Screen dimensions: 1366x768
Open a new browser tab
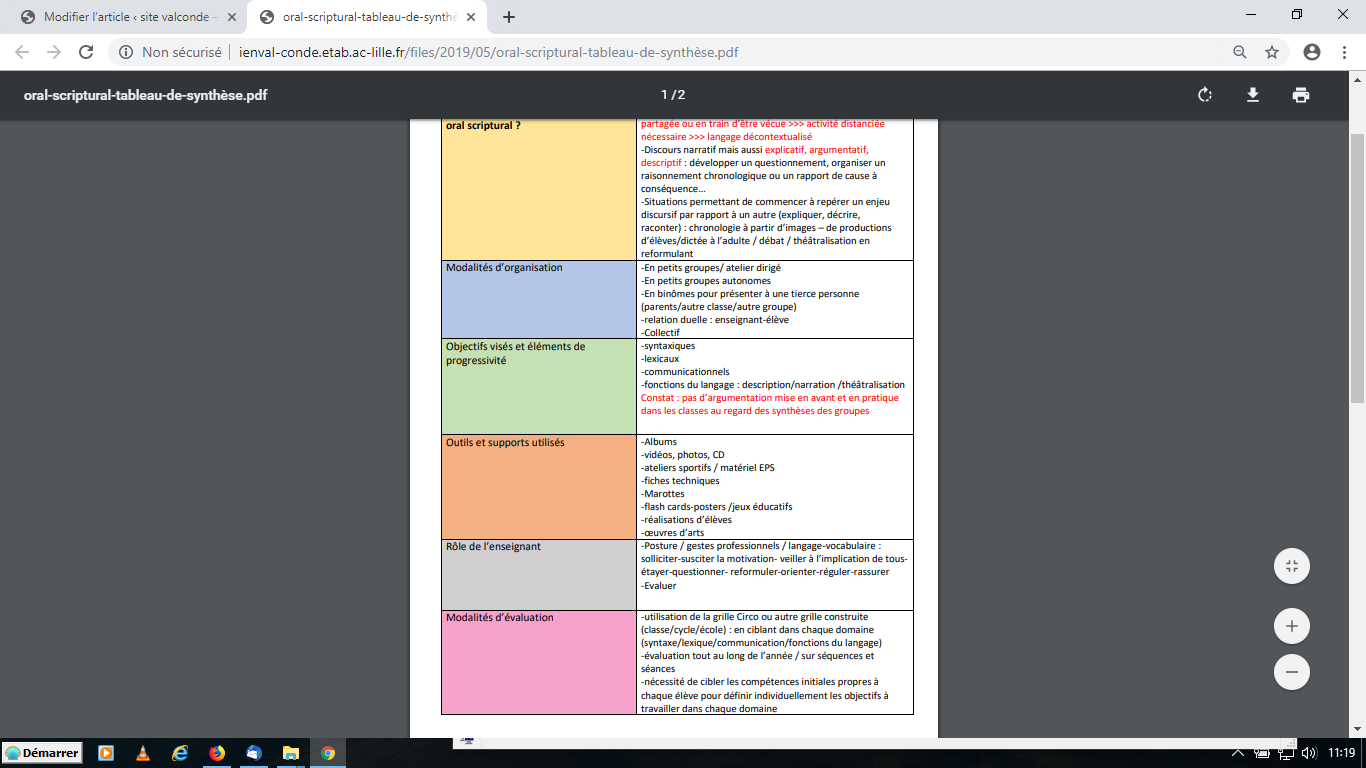tap(509, 17)
